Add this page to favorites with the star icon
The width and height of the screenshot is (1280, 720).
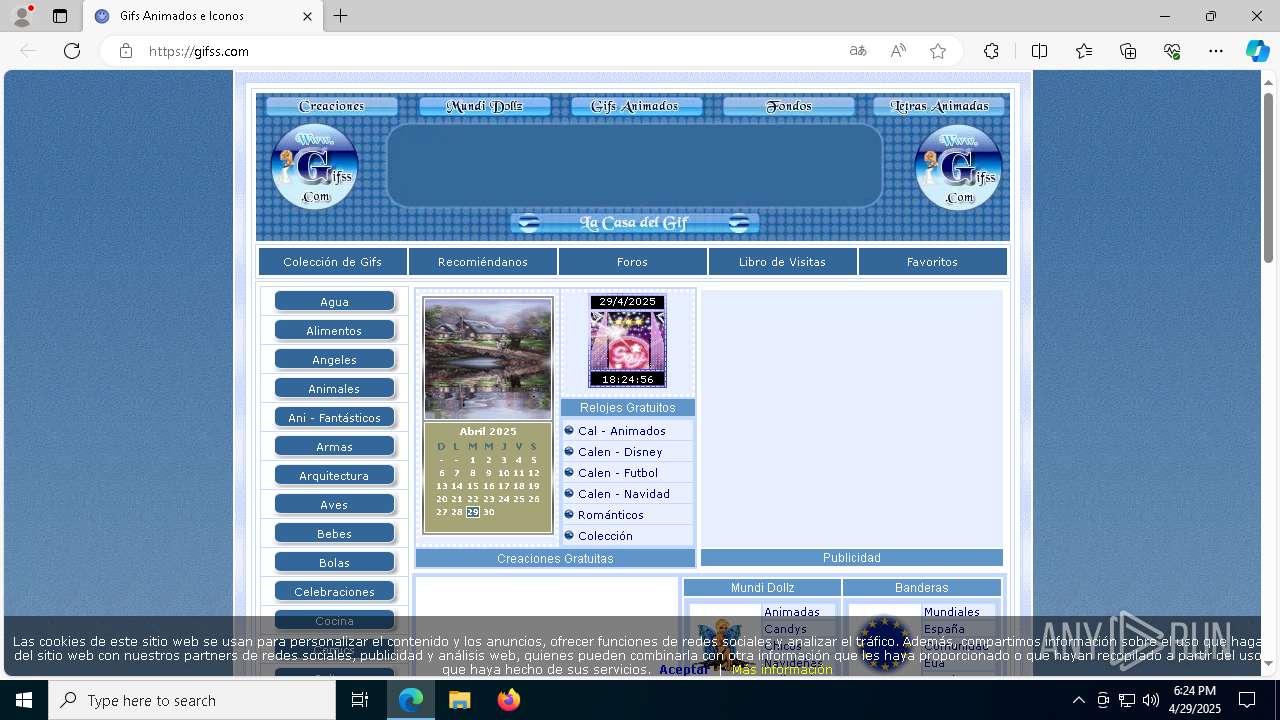click(938, 51)
